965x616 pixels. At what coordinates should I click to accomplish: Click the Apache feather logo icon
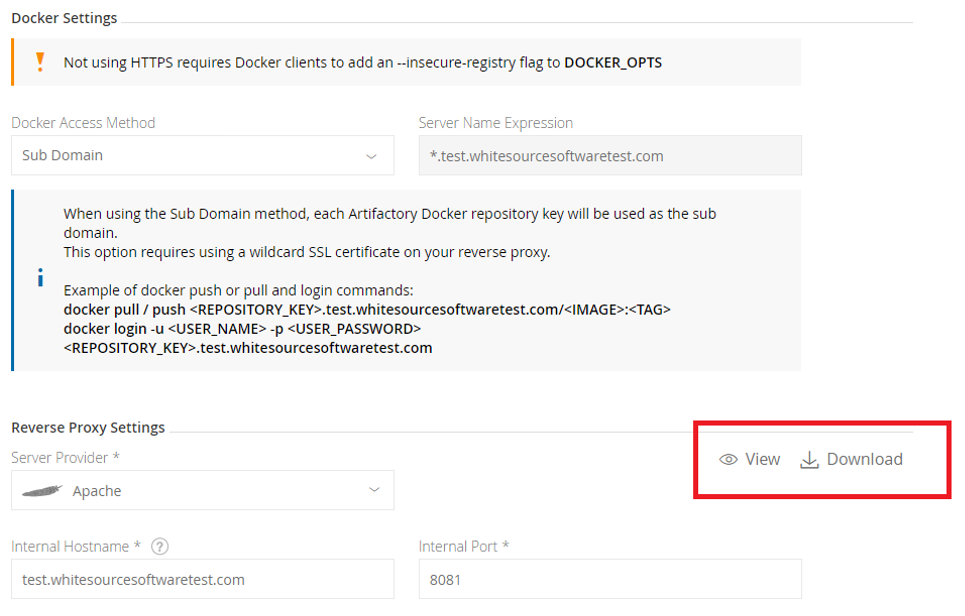(42, 491)
